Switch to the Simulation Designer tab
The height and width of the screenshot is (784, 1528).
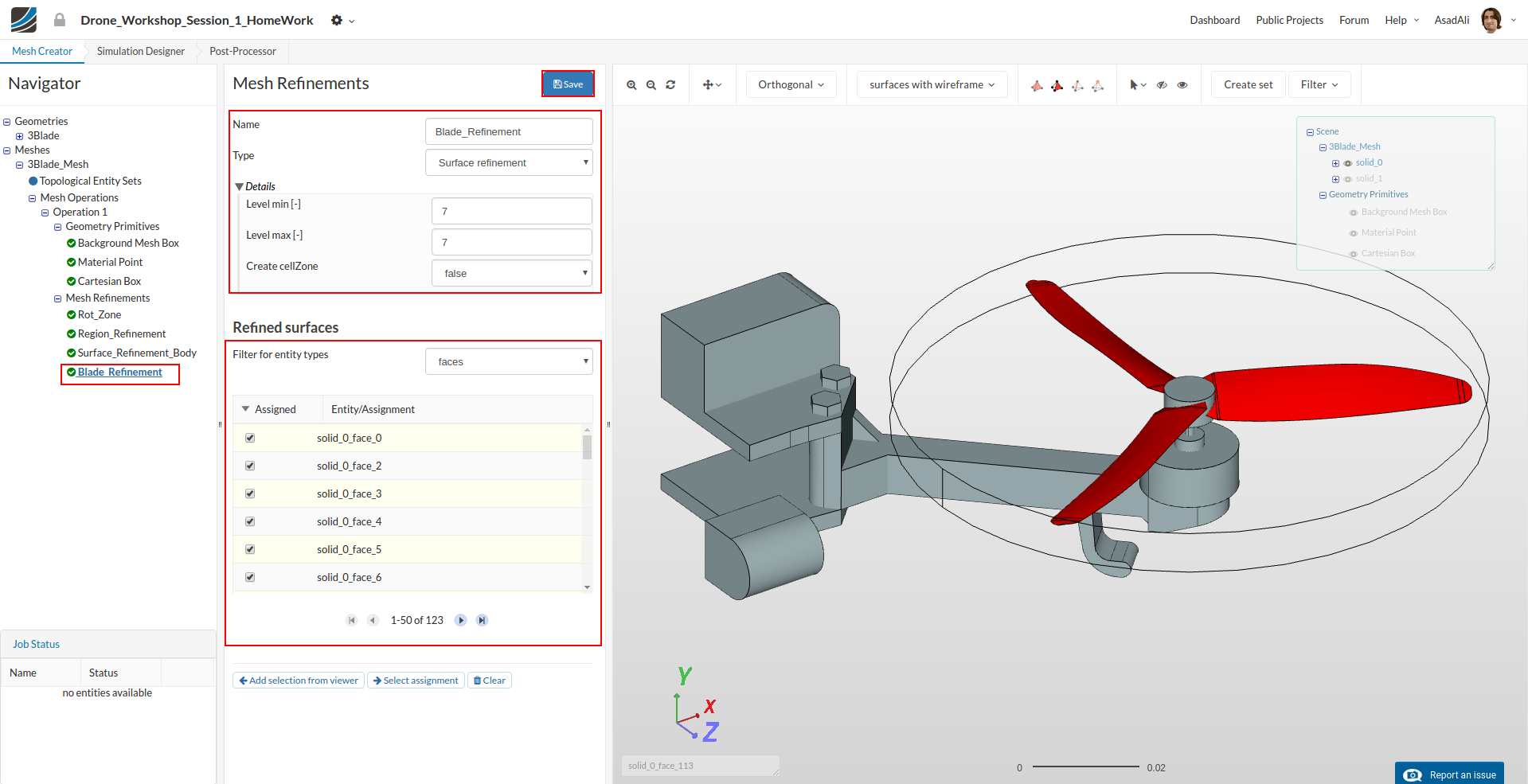pos(141,52)
